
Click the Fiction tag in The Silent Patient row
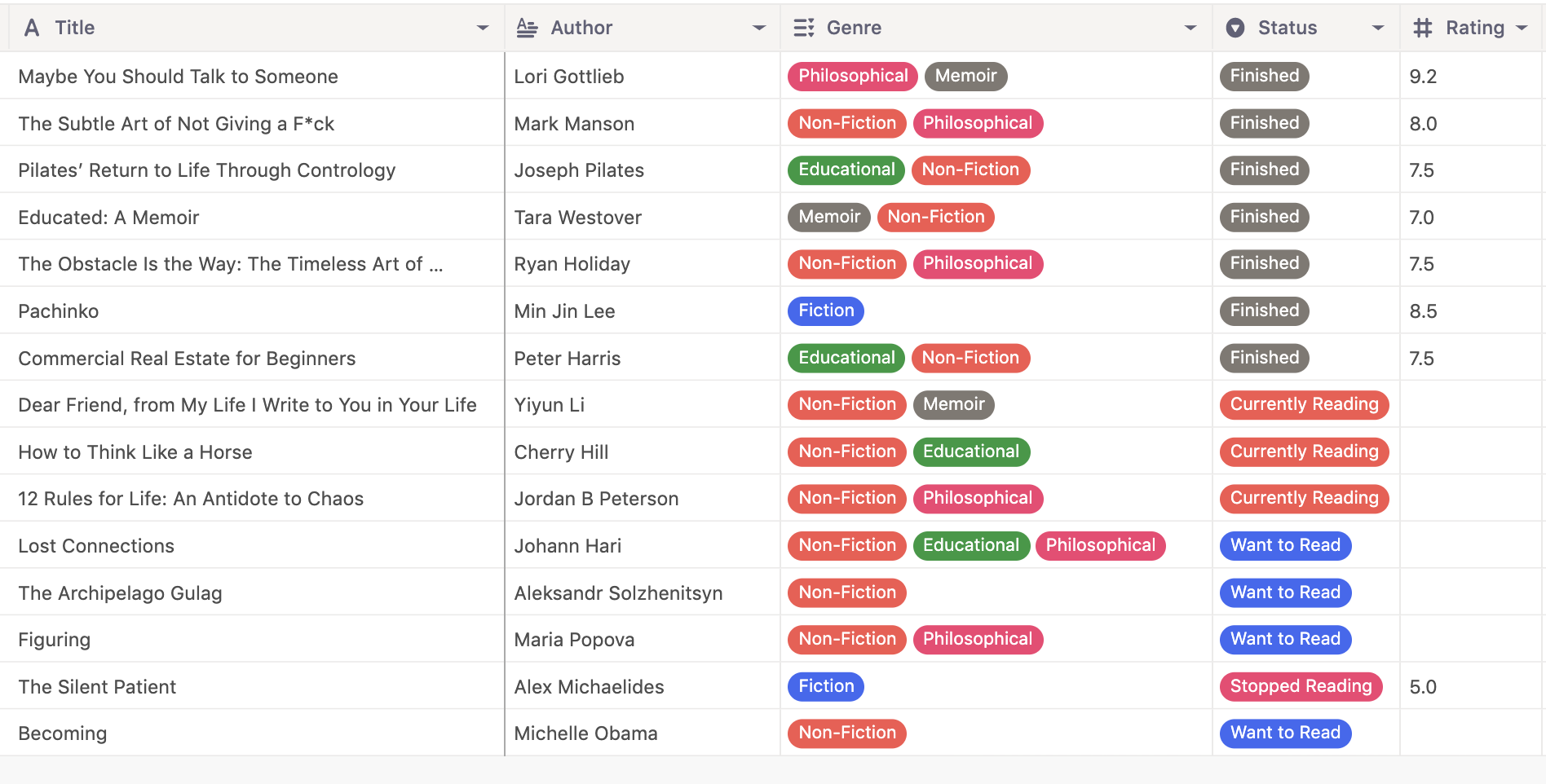click(826, 686)
